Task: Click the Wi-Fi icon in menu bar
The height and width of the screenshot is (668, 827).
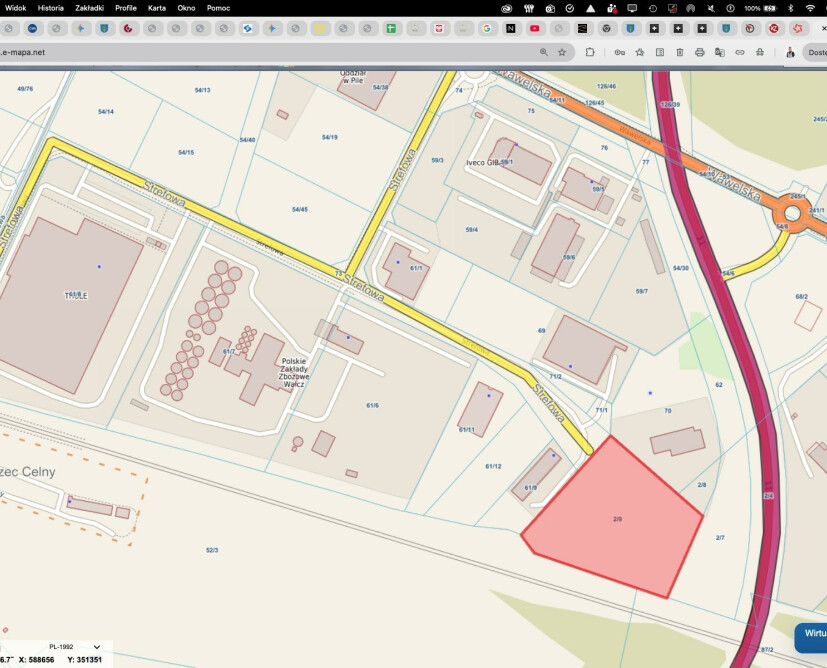Action: click(810, 8)
